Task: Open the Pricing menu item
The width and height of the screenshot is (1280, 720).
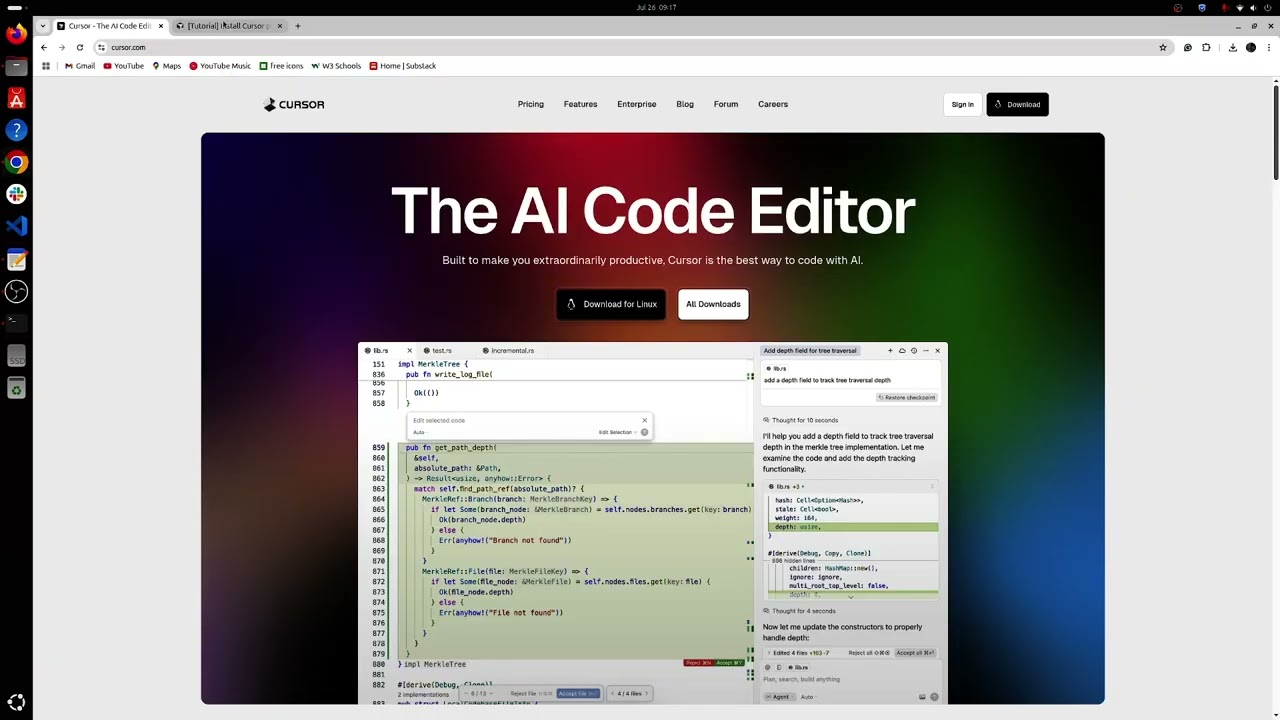Action: [x=531, y=104]
